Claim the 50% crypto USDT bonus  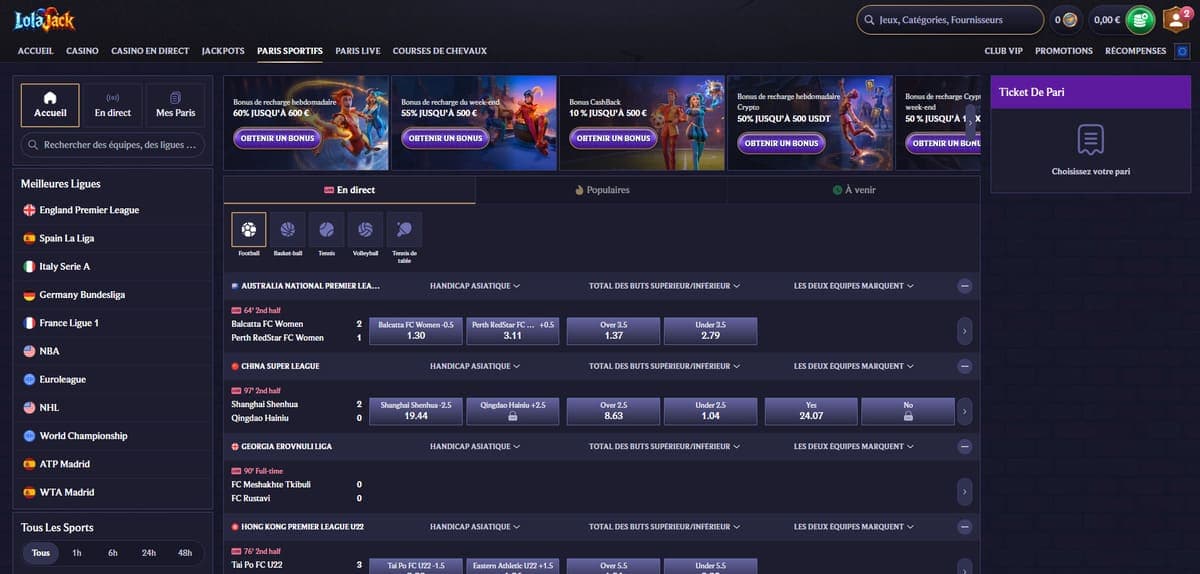tap(782, 143)
